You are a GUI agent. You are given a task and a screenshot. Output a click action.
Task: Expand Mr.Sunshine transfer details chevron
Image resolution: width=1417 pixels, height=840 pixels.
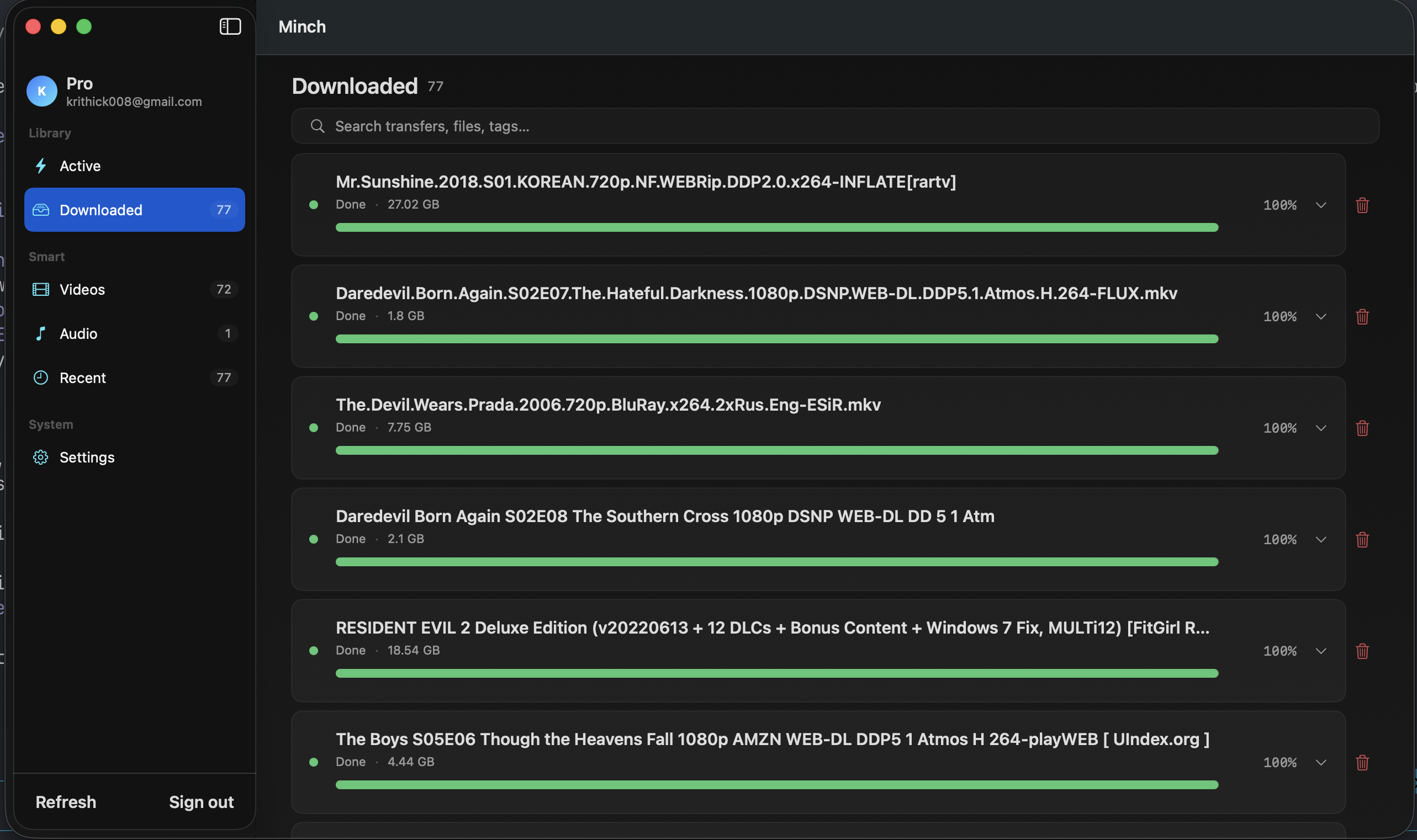[x=1321, y=205]
